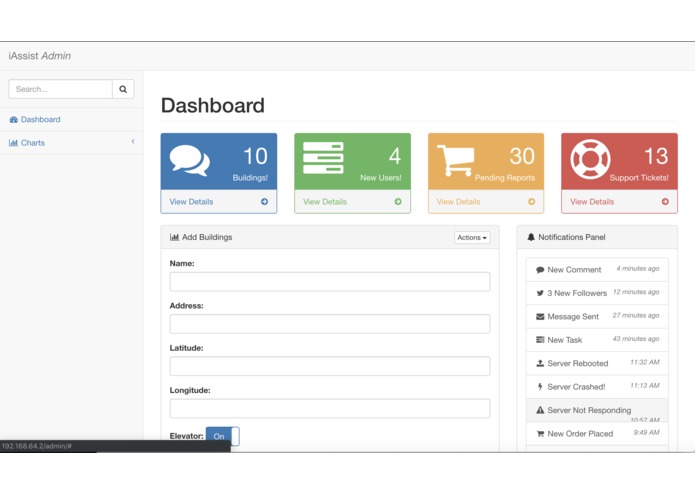
Task: Click the Latitude input field
Action: click(330, 366)
